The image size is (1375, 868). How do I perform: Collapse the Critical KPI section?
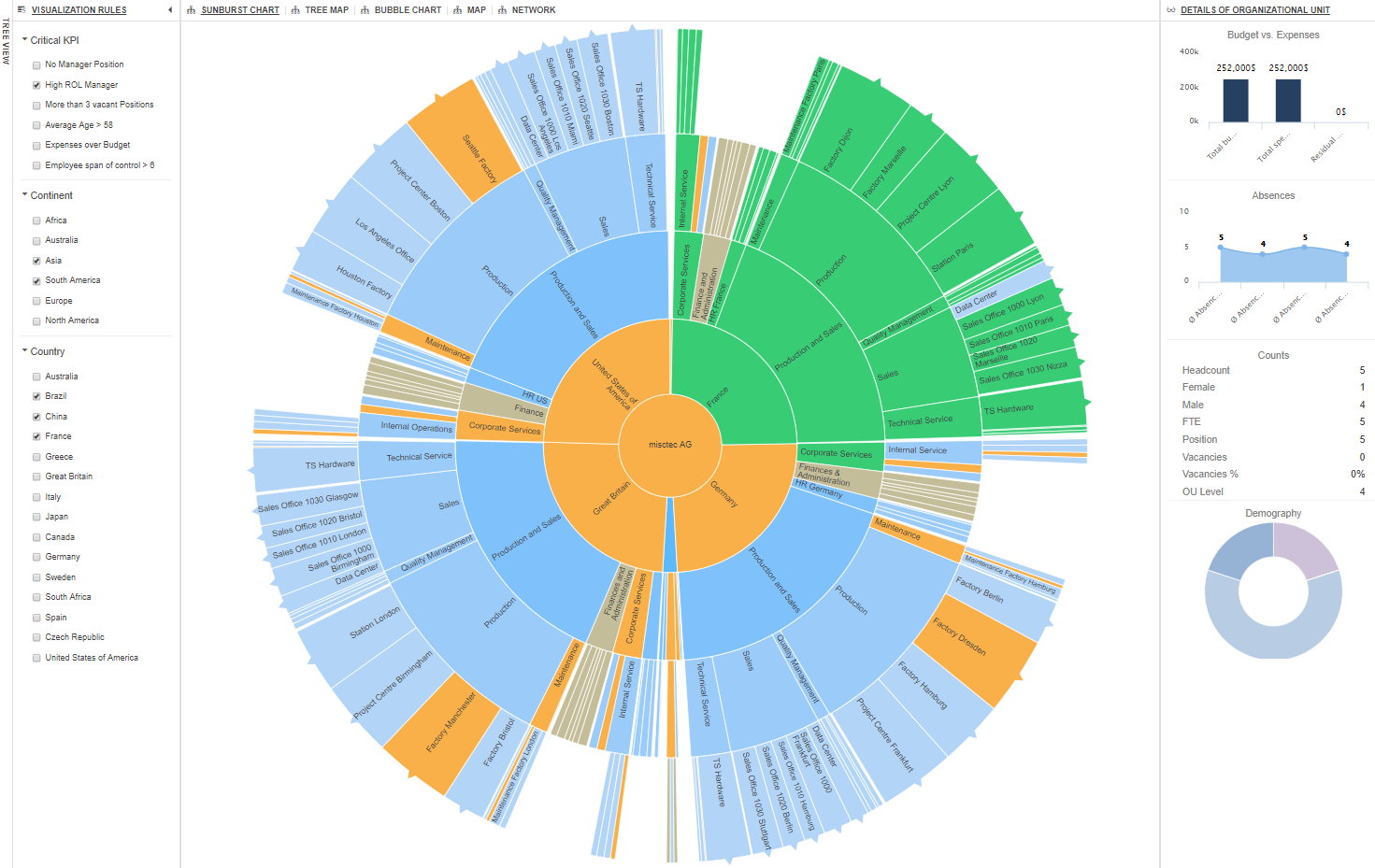(25, 40)
